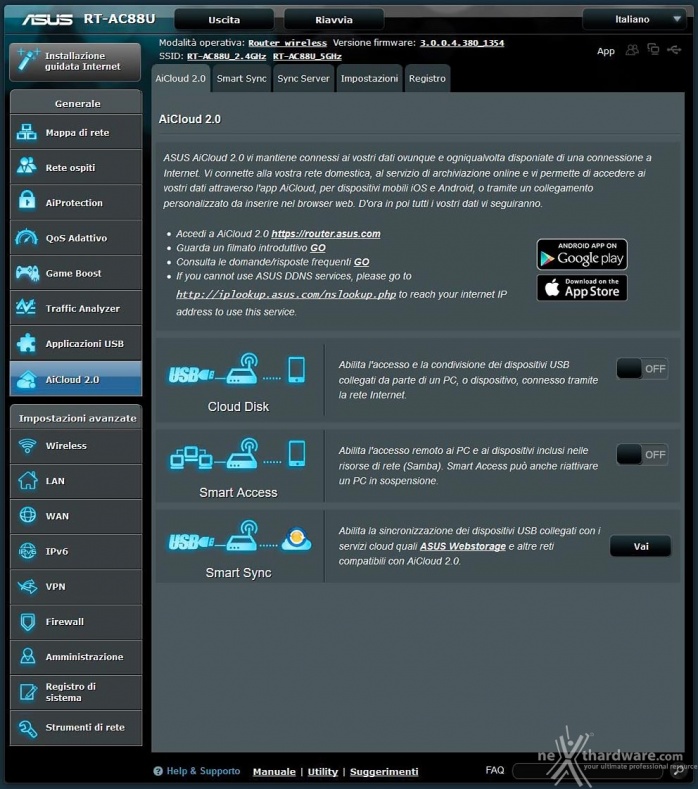Click the USB status icon in header
698x789 pixels.
pos(674,49)
